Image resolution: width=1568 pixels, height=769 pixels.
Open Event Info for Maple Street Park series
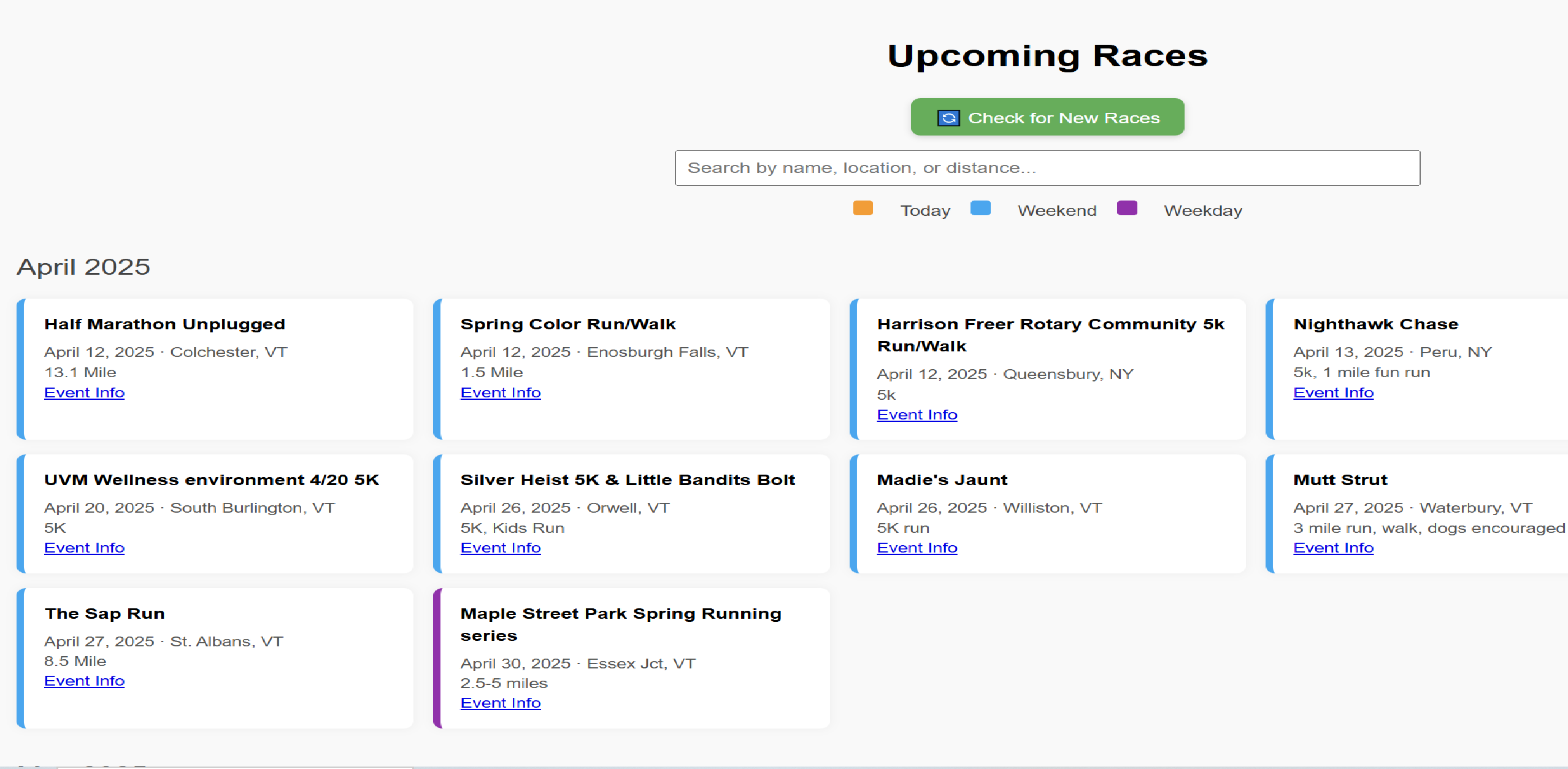[x=501, y=703]
